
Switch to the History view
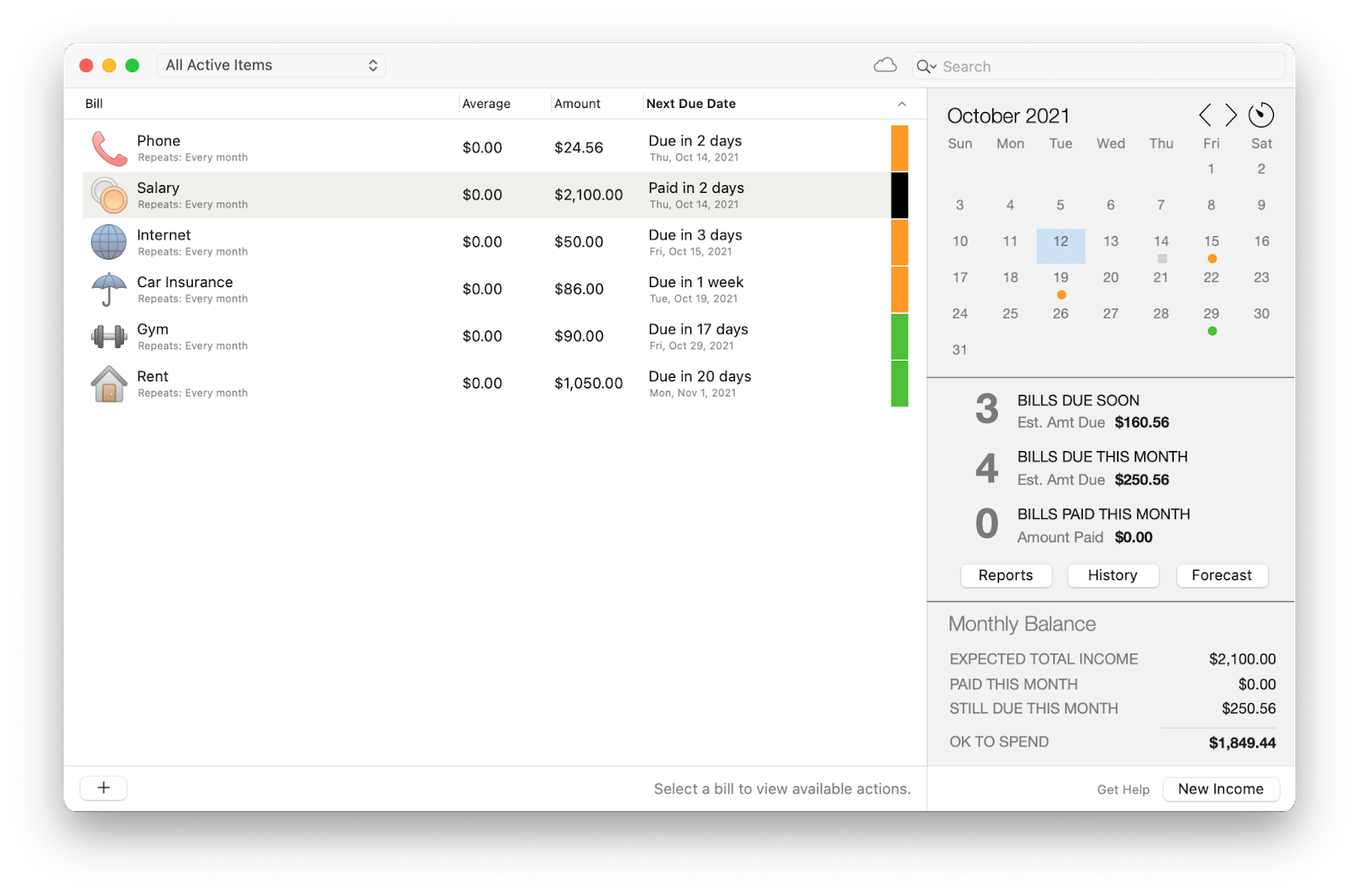[1113, 575]
